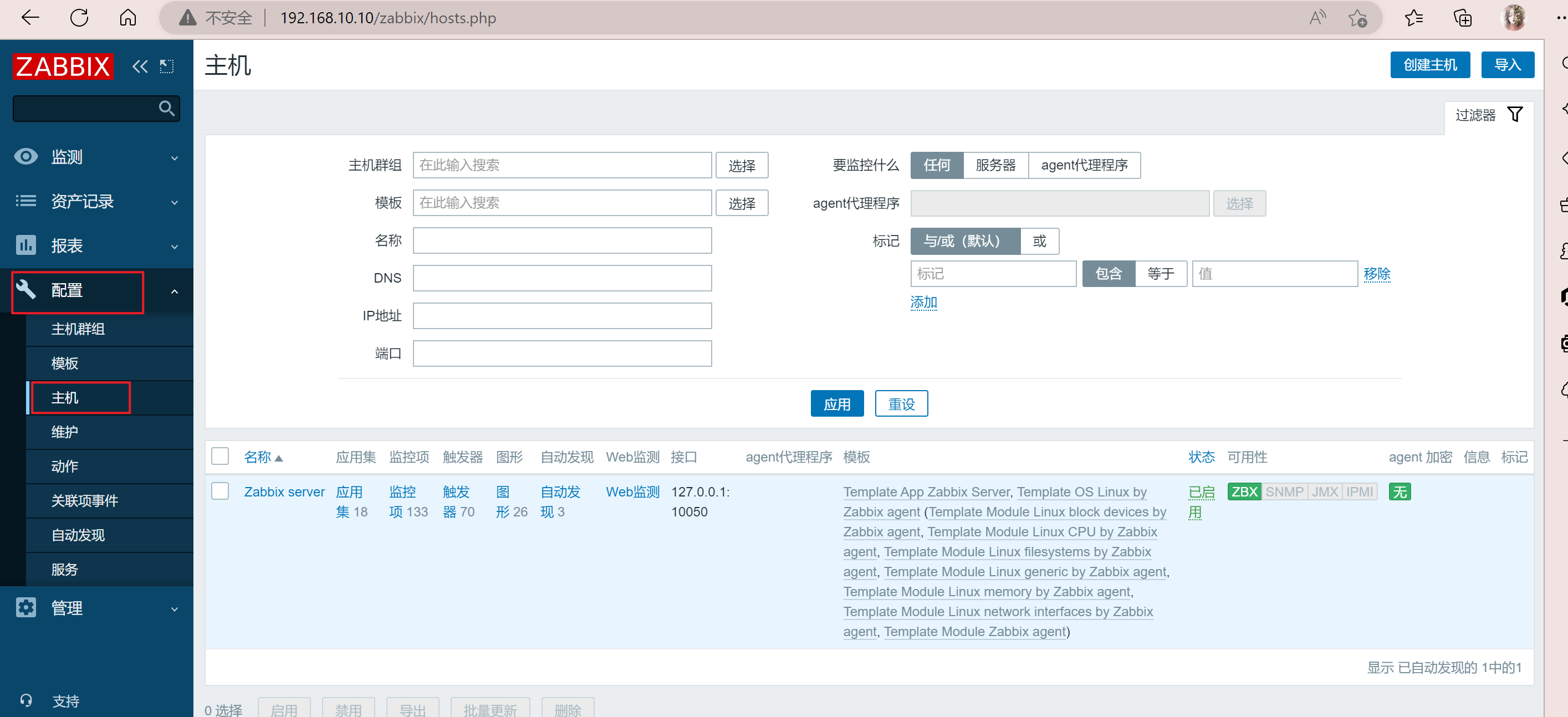Open 关联项事件 in sidebar
The width and height of the screenshot is (1568, 717).
click(x=85, y=501)
